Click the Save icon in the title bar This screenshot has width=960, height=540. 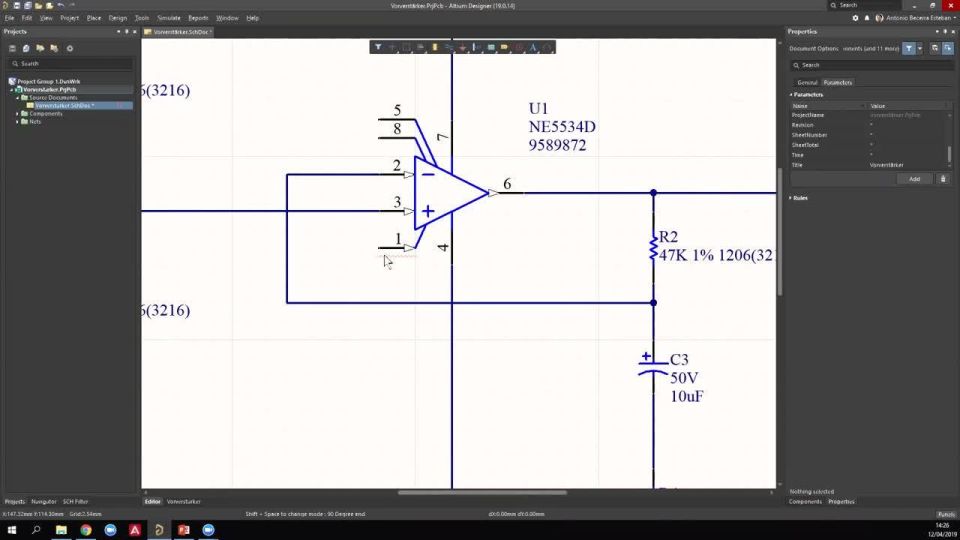[17, 6]
